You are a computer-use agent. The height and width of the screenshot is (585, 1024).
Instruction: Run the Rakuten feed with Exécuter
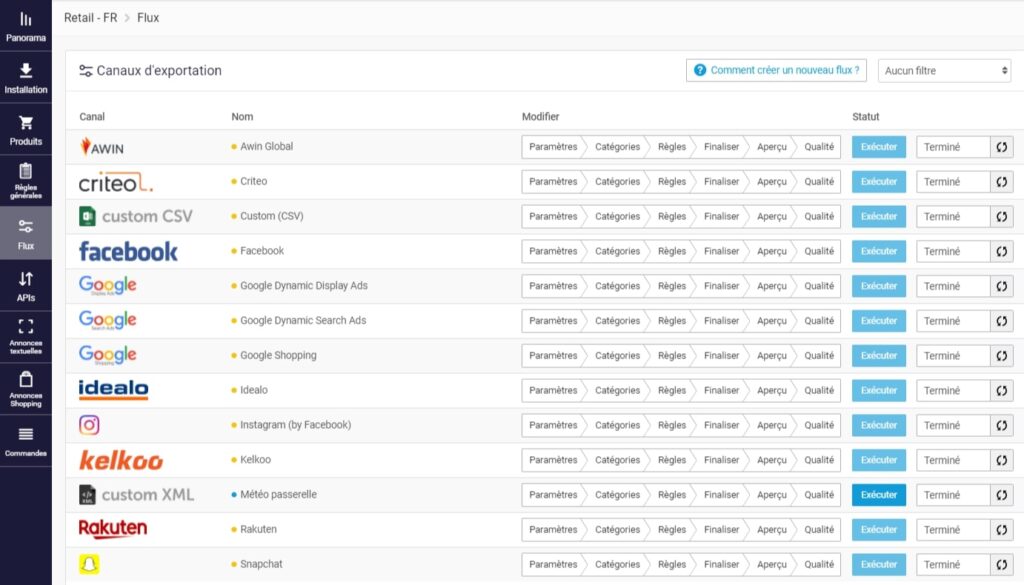[878, 530]
